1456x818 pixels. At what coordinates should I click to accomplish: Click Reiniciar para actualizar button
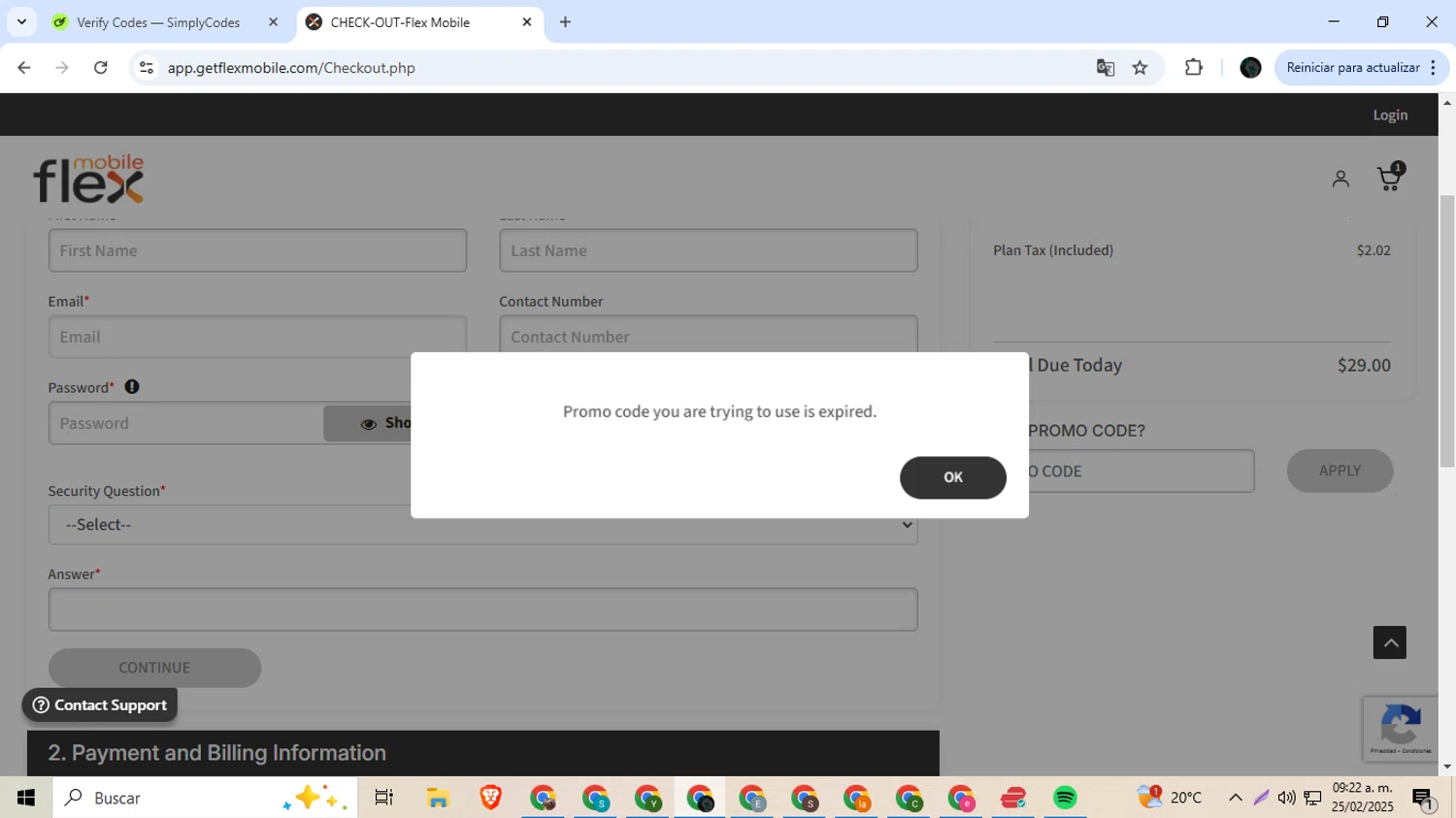(1352, 68)
